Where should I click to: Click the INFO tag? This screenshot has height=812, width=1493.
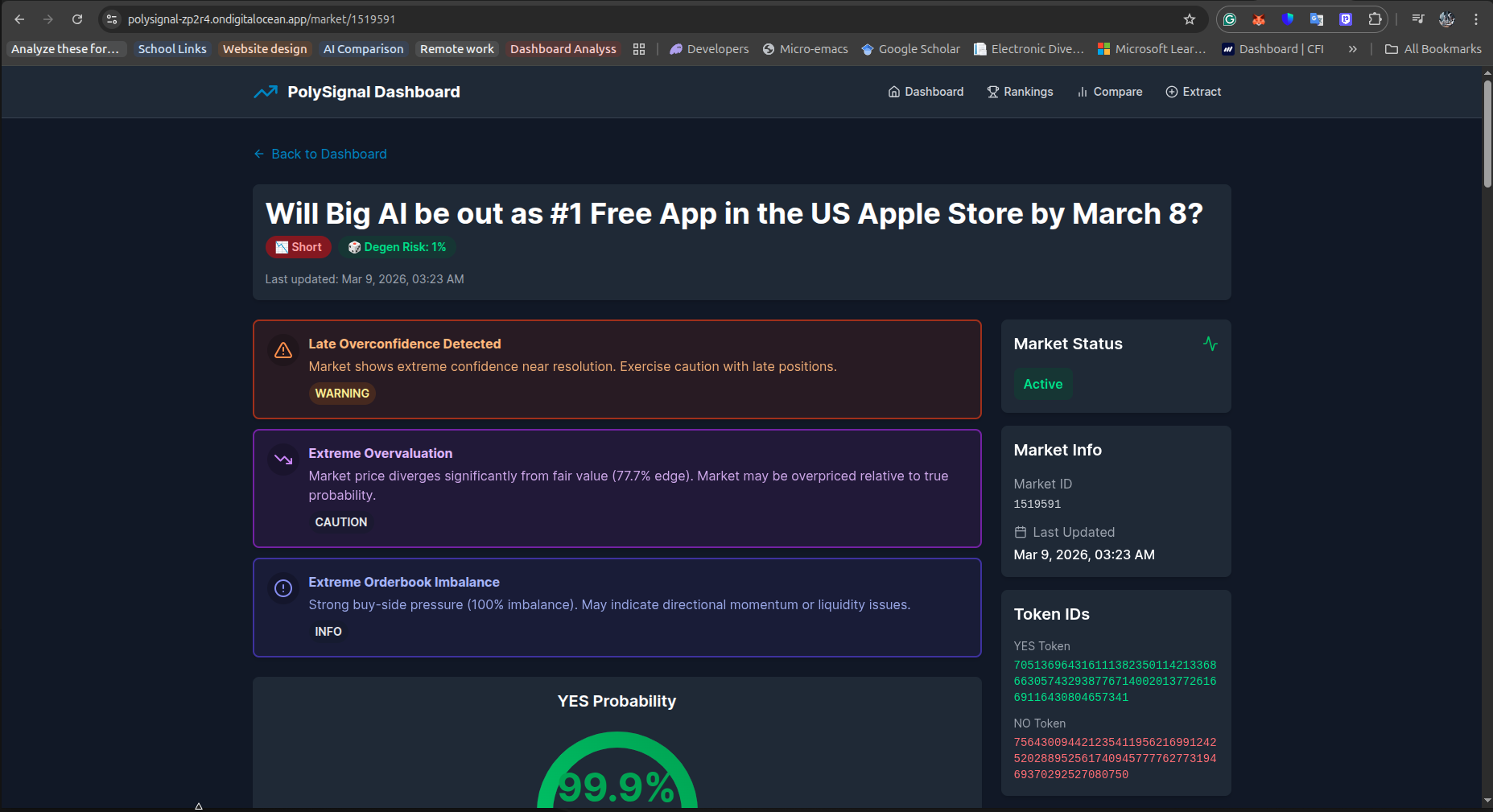328,632
